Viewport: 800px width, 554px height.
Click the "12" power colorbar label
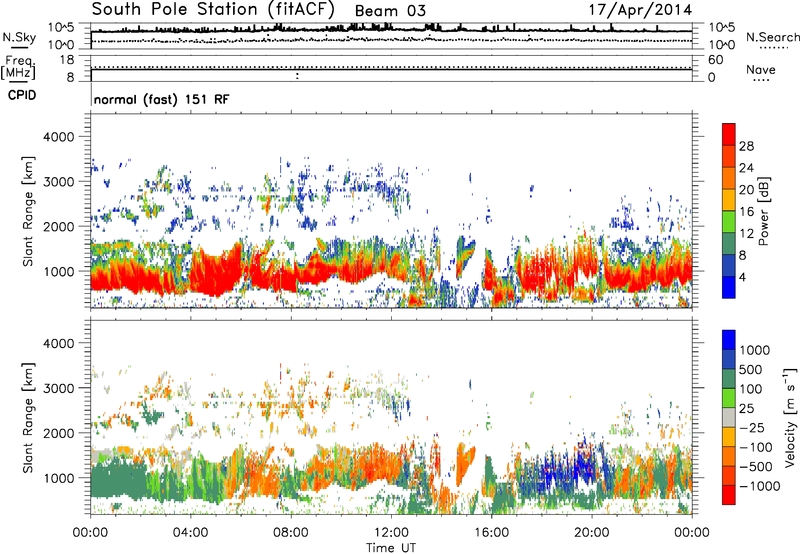pos(746,234)
